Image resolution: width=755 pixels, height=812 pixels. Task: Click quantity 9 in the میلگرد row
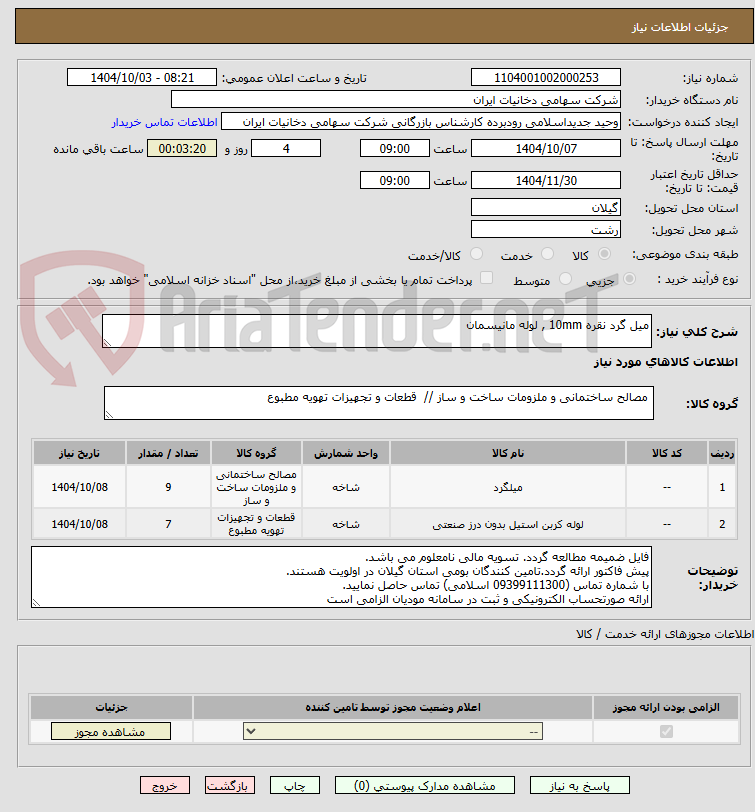pyautogui.click(x=168, y=487)
